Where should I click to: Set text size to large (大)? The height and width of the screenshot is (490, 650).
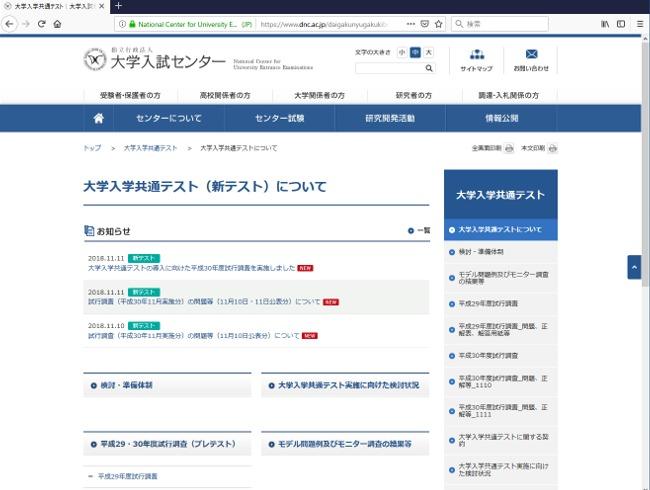[429, 52]
